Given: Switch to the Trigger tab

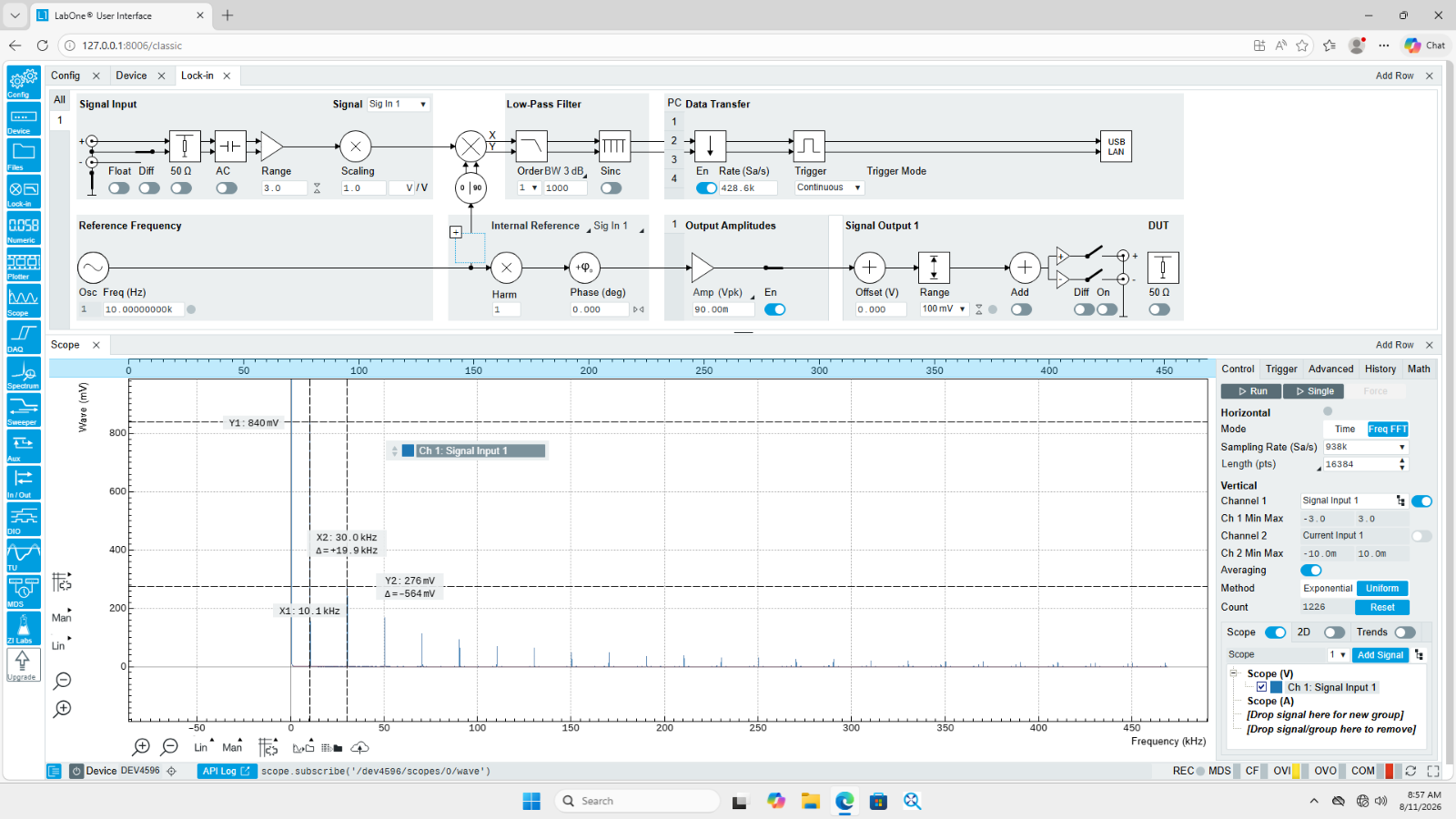Looking at the screenshot, I should tap(1281, 369).
